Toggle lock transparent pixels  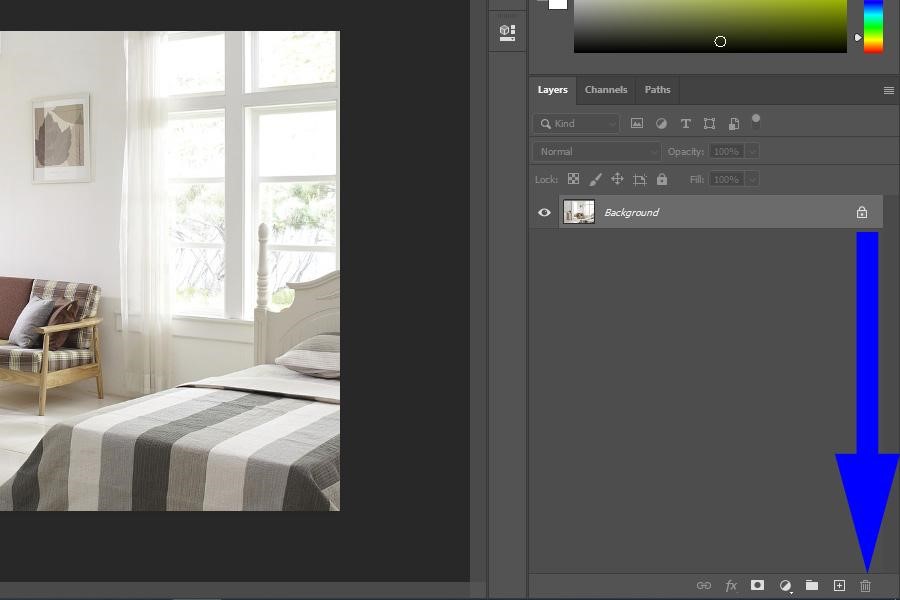573,180
